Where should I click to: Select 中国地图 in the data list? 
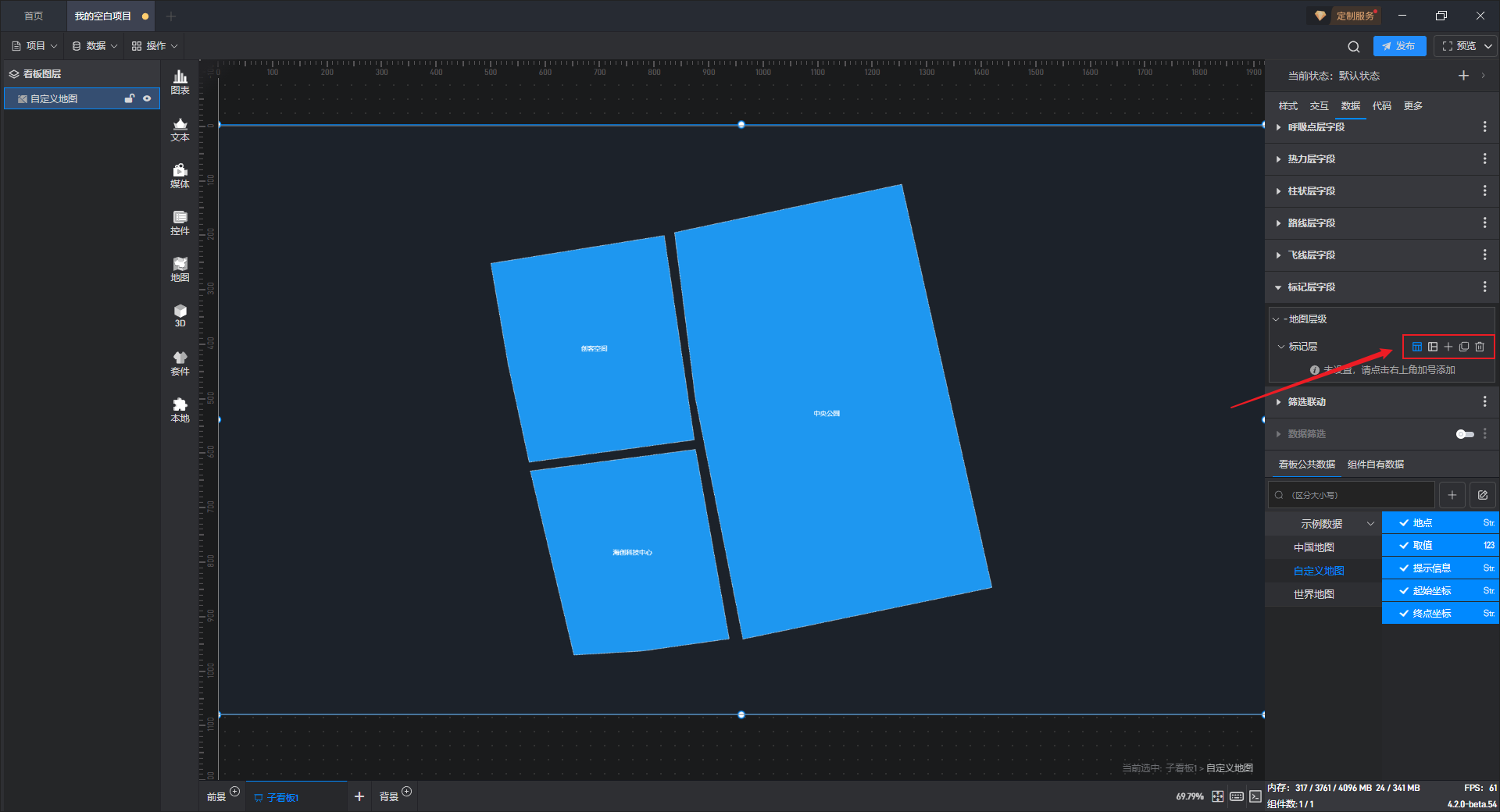1314,547
